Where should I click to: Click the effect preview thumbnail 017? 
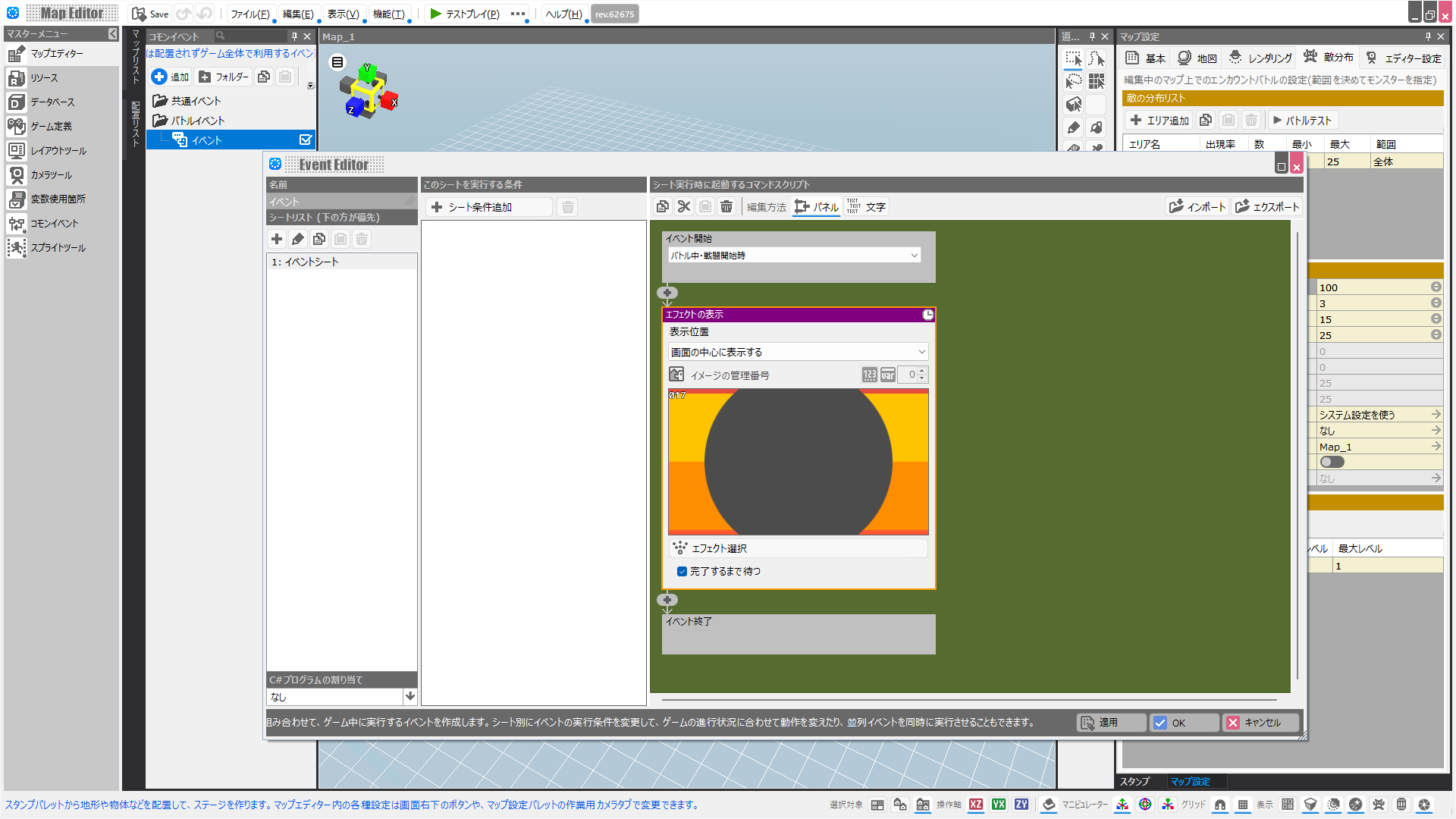798,461
